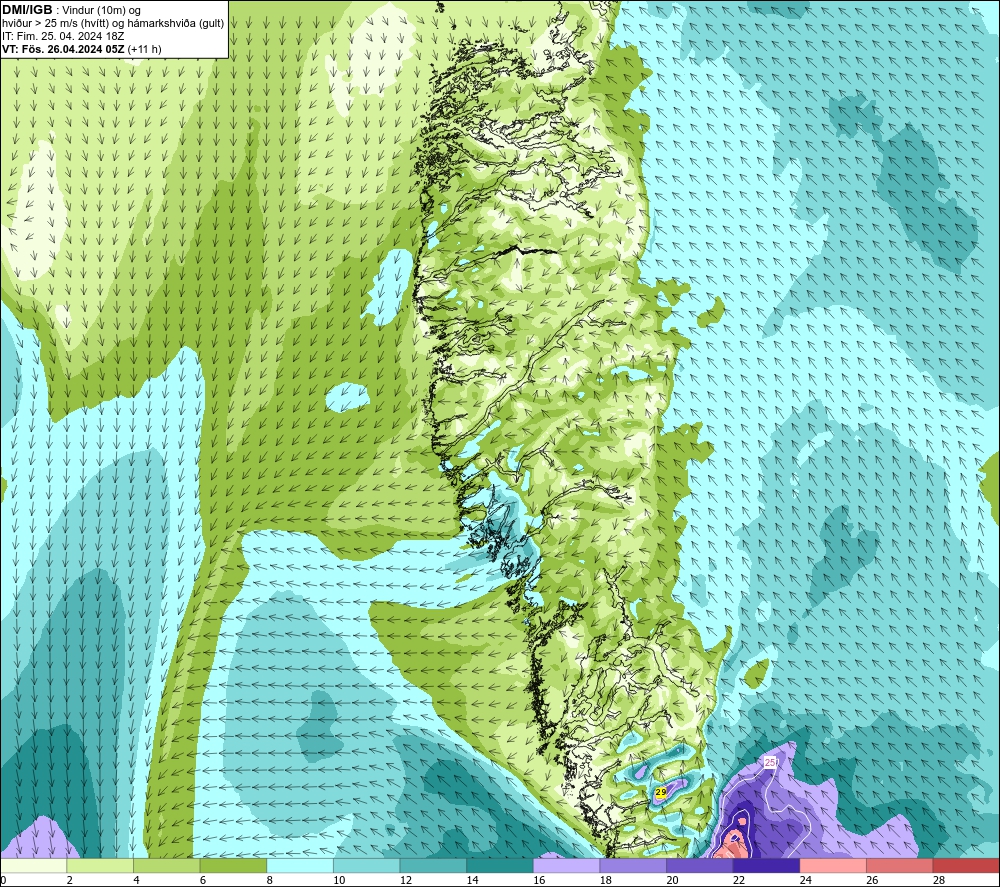Click the legend scale label '14'

pos(473,880)
